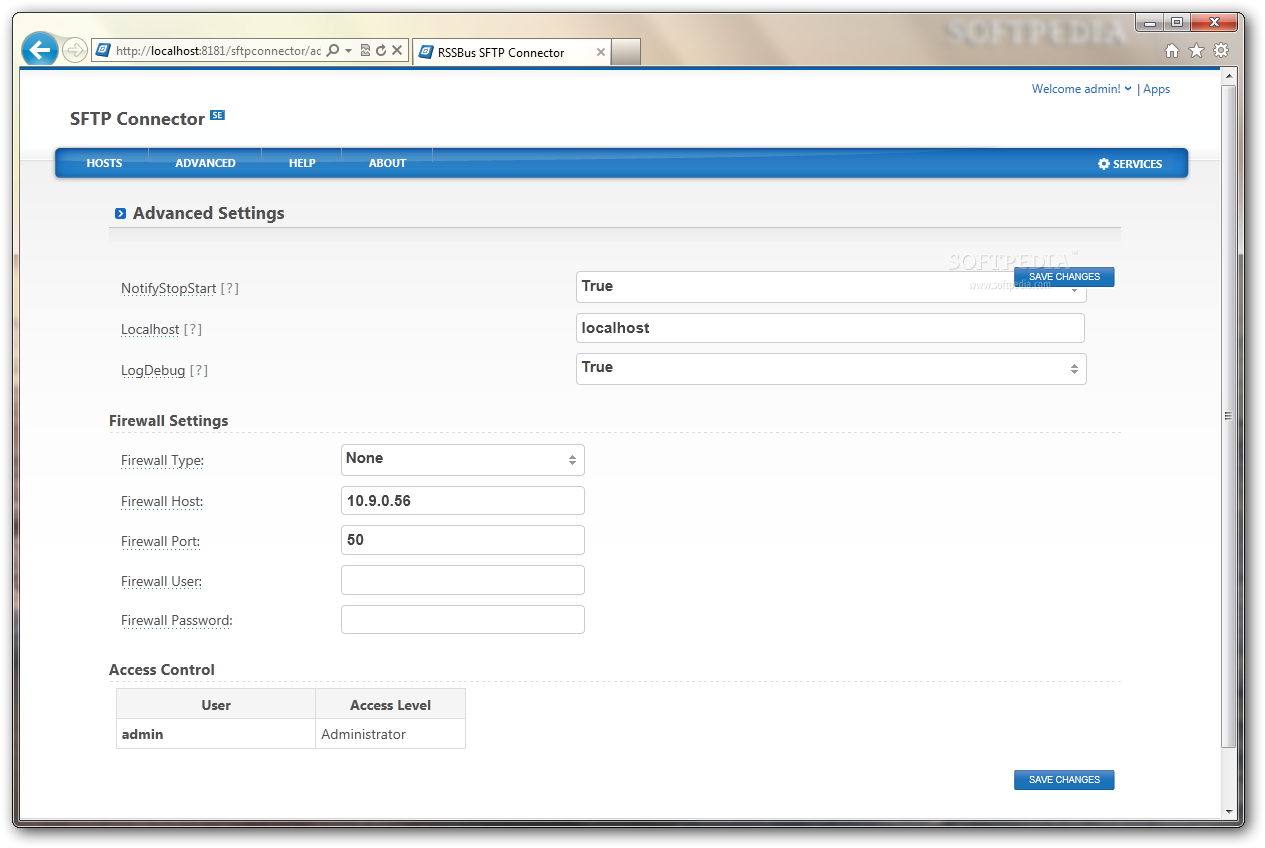Open the browser Home icon
This screenshot has width=1265, height=848.
pyautogui.click(x=1172, y=51)
